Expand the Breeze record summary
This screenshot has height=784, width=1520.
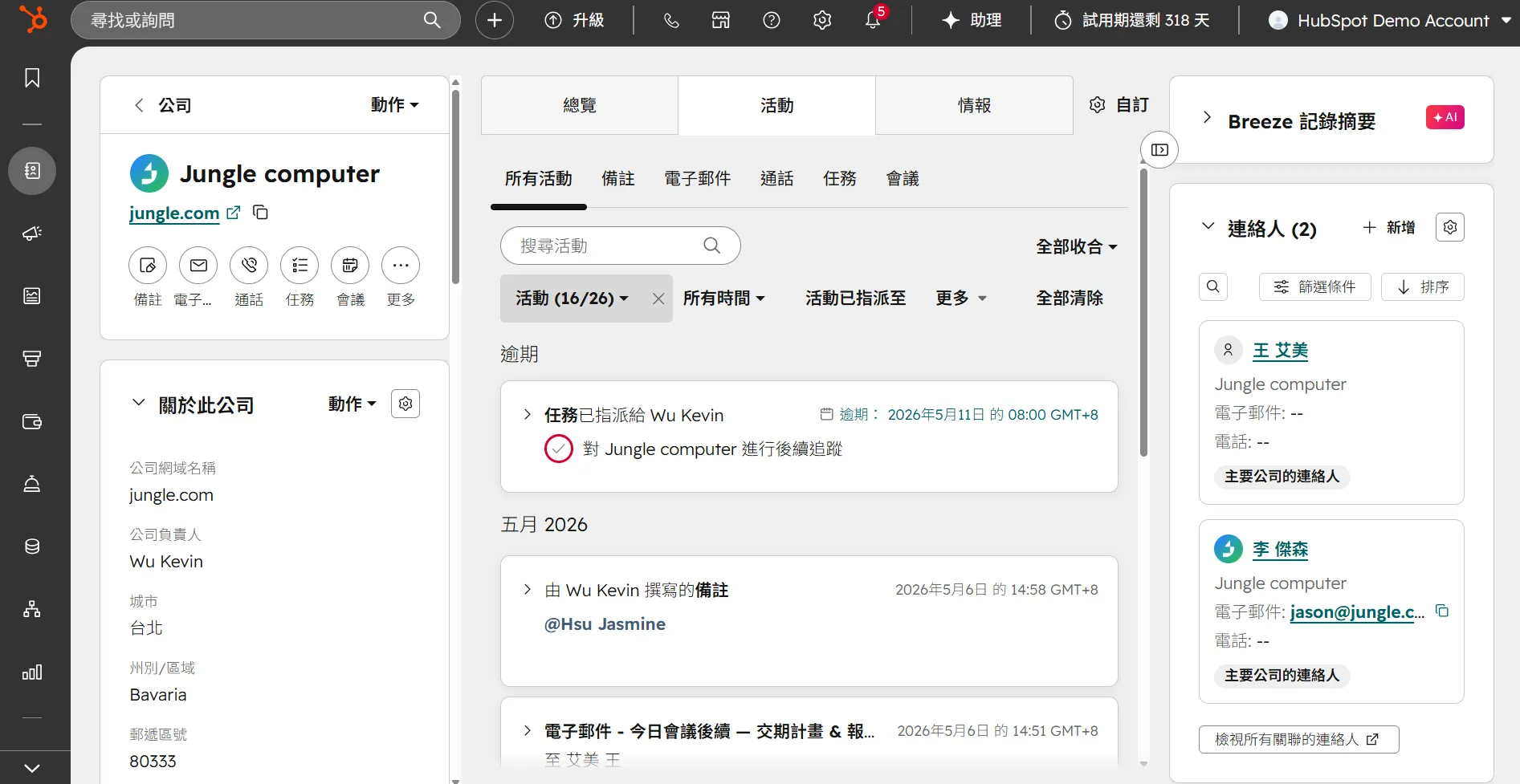click(1207, 118)
